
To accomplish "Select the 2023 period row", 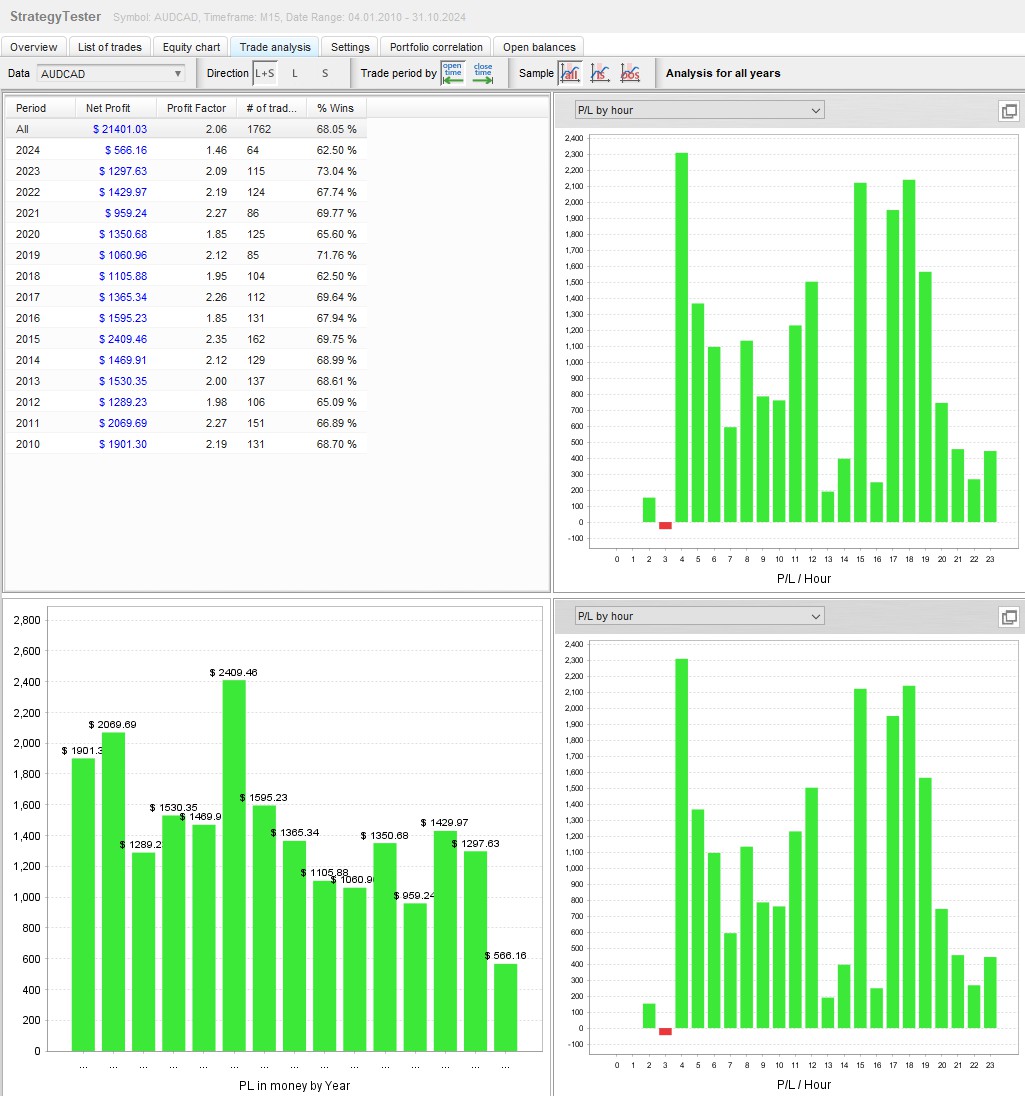I will click(x=186, y=171).
